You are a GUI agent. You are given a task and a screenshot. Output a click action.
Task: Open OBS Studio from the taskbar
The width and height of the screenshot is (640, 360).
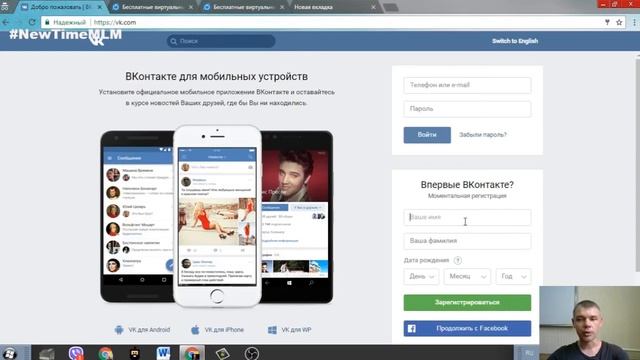click(x=251, y=353)
